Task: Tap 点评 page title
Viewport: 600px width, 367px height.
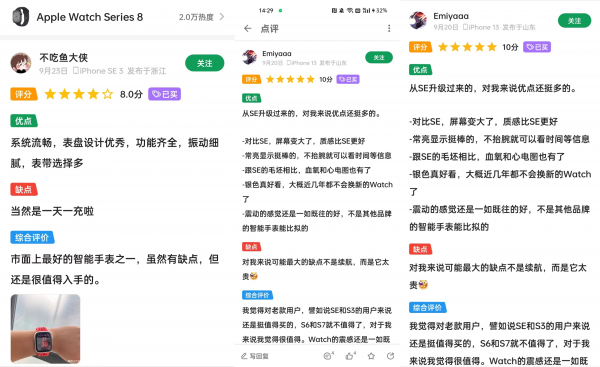Action: coord(269,29)
